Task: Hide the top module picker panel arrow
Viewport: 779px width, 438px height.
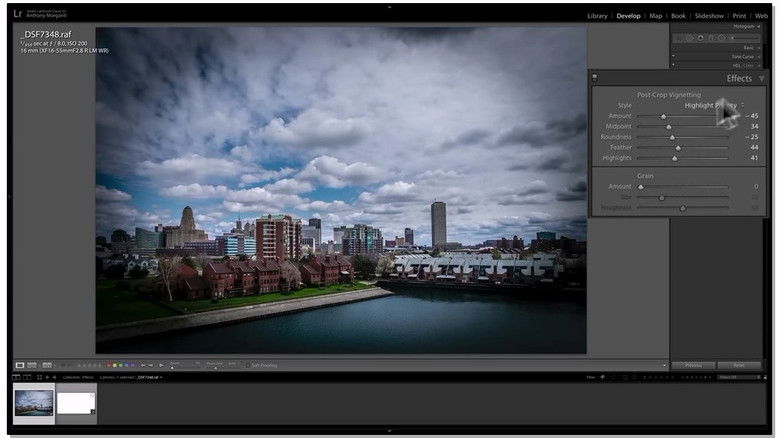Action: pos(389,4)
